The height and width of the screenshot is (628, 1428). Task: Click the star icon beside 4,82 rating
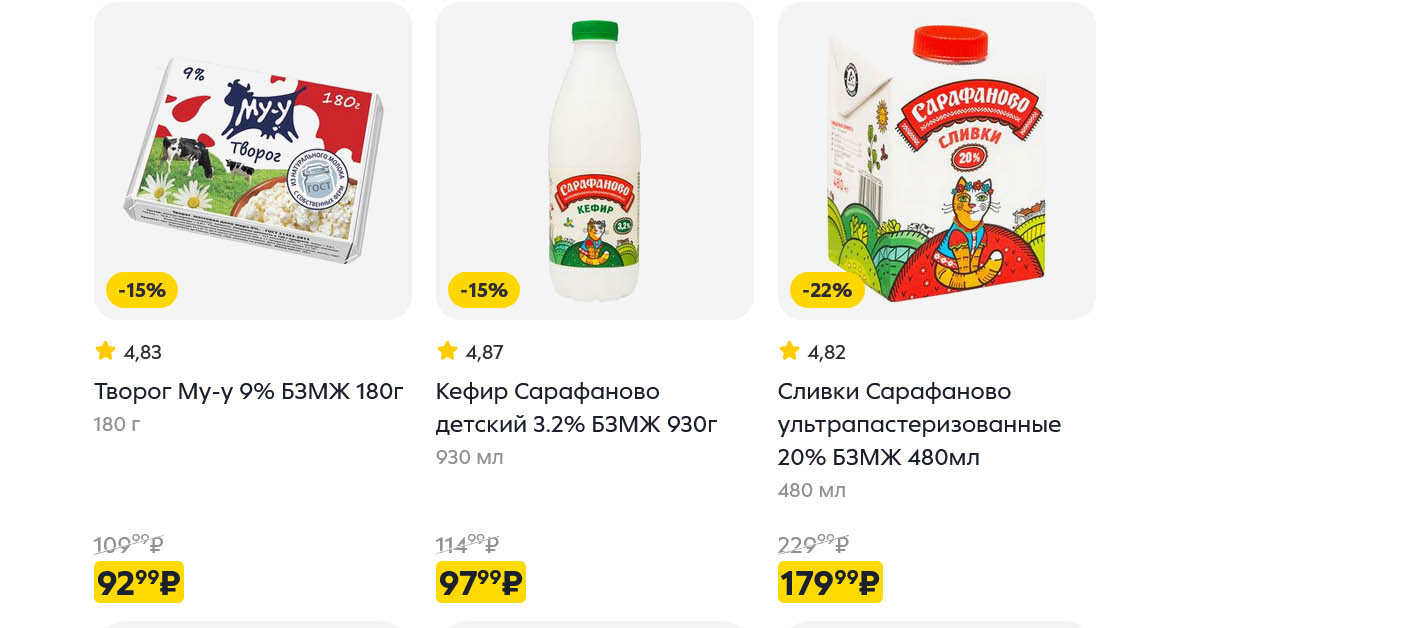coord(789,351)
